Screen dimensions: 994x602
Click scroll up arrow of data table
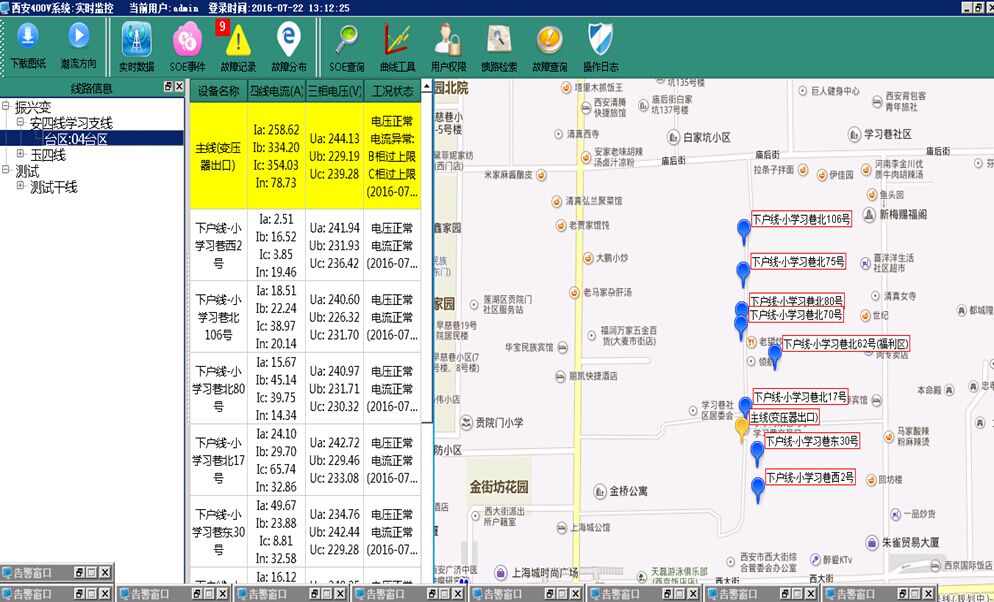click(427, 86)
